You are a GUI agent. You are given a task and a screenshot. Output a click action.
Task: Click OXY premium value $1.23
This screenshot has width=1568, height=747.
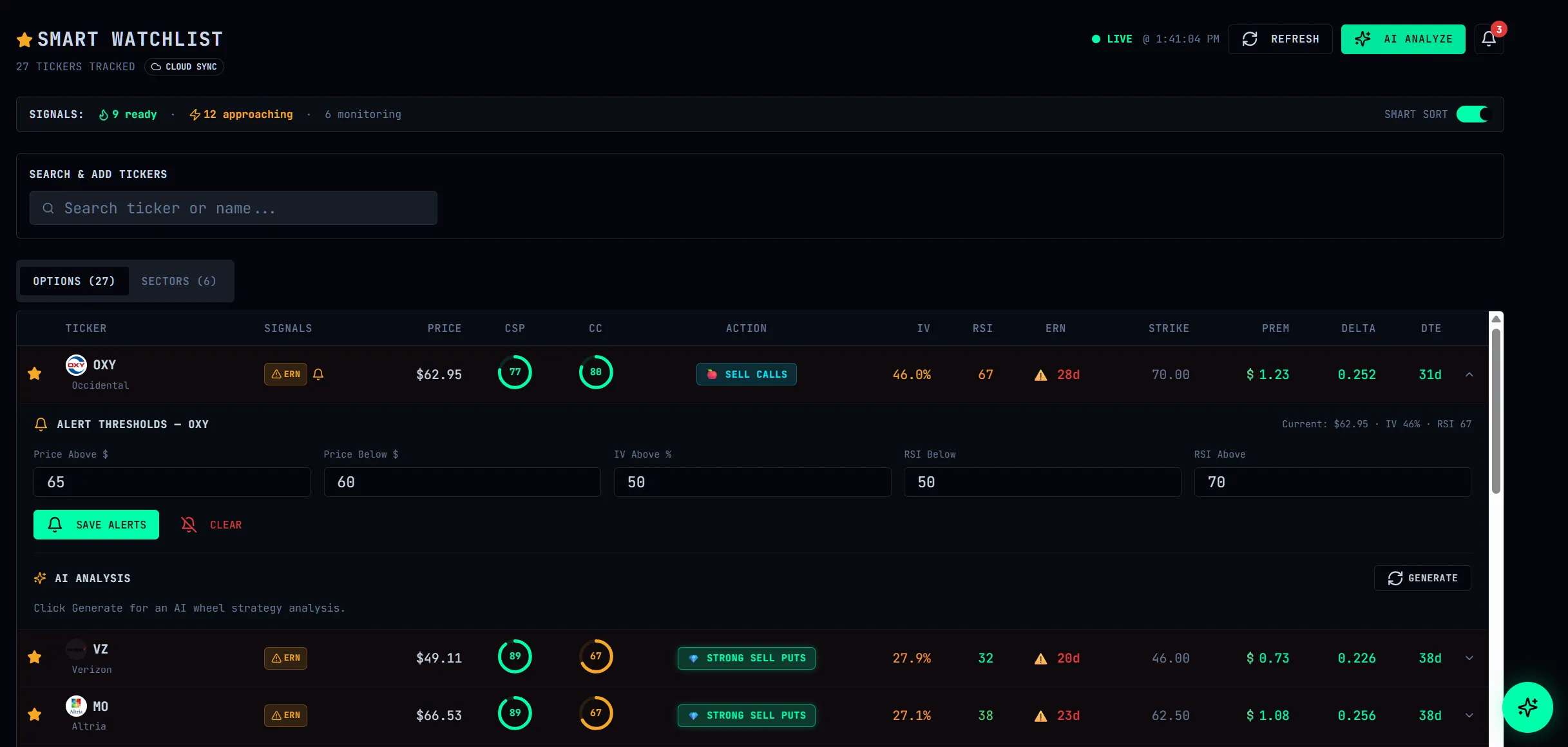(1268, 374)
